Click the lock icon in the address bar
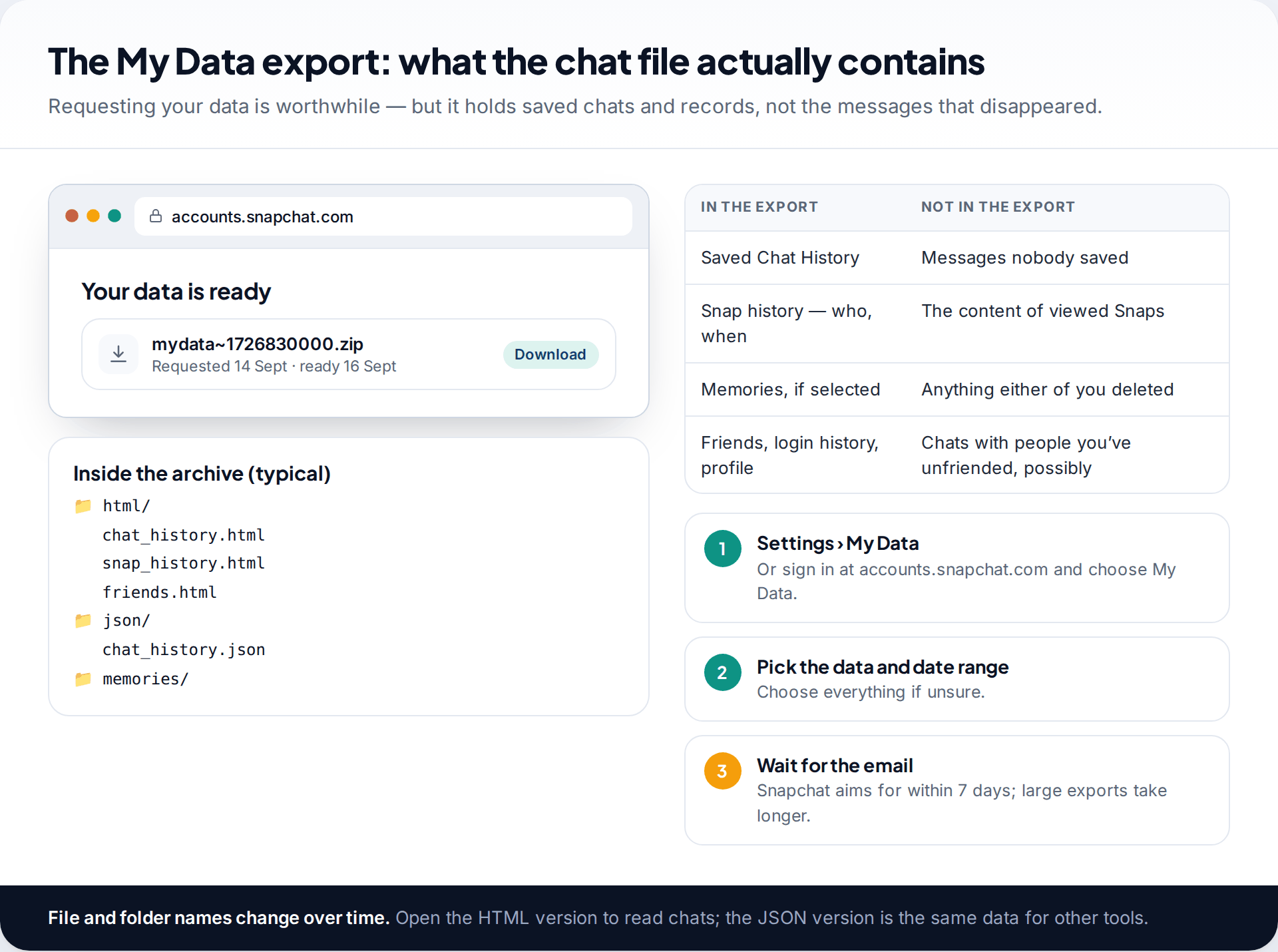Image resolution: width=1278 pixels, height=952 pixels. click(156, 216)
